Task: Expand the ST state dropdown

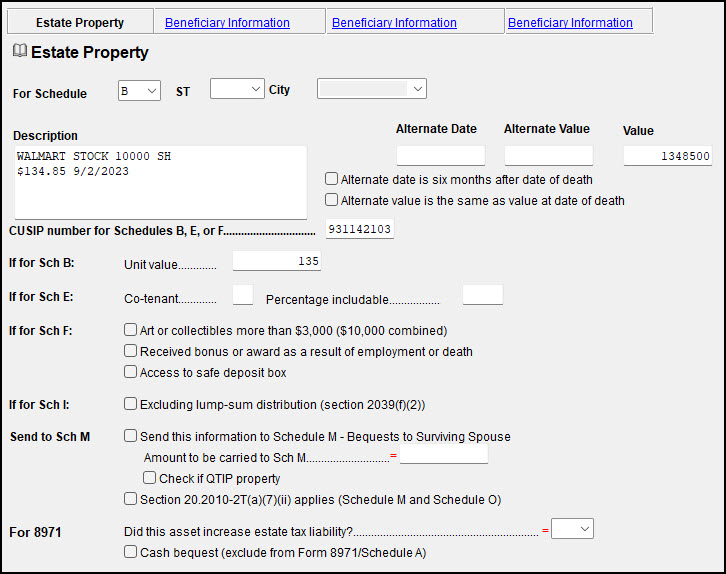Action: (237, 88)
